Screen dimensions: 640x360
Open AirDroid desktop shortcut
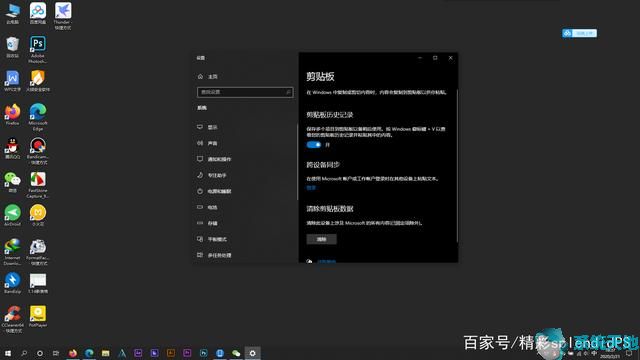pos(13,216)
